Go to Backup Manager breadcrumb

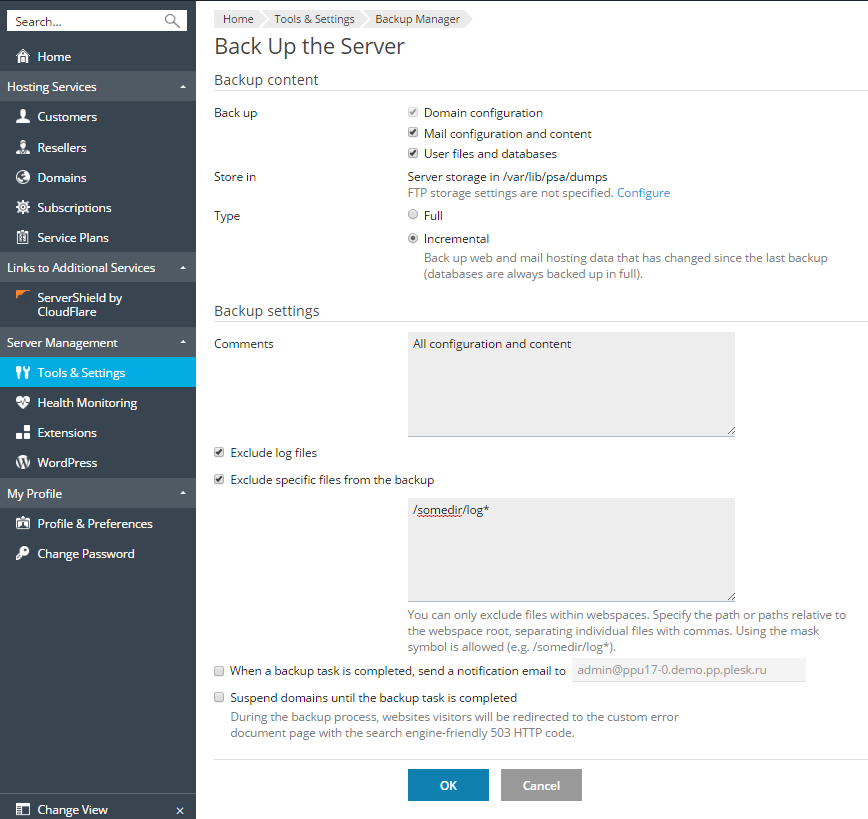(417, 19)
